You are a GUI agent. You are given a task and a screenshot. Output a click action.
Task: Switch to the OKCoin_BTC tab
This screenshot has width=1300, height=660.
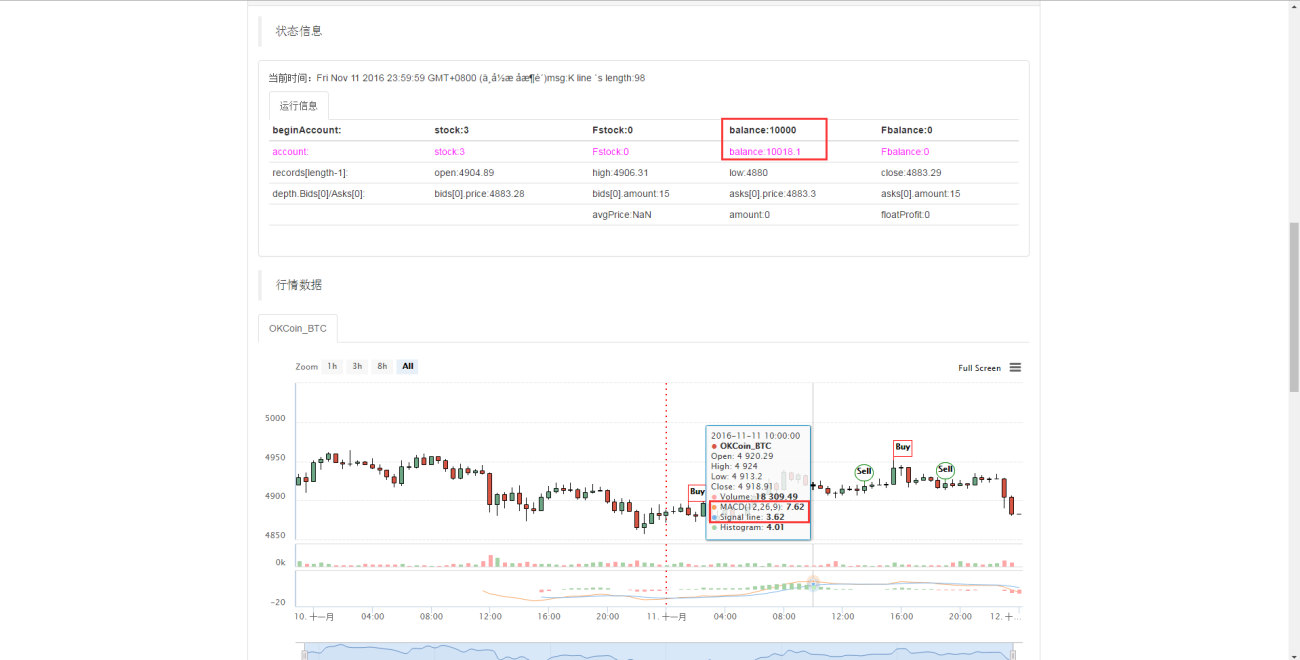(x=298, y=328)
